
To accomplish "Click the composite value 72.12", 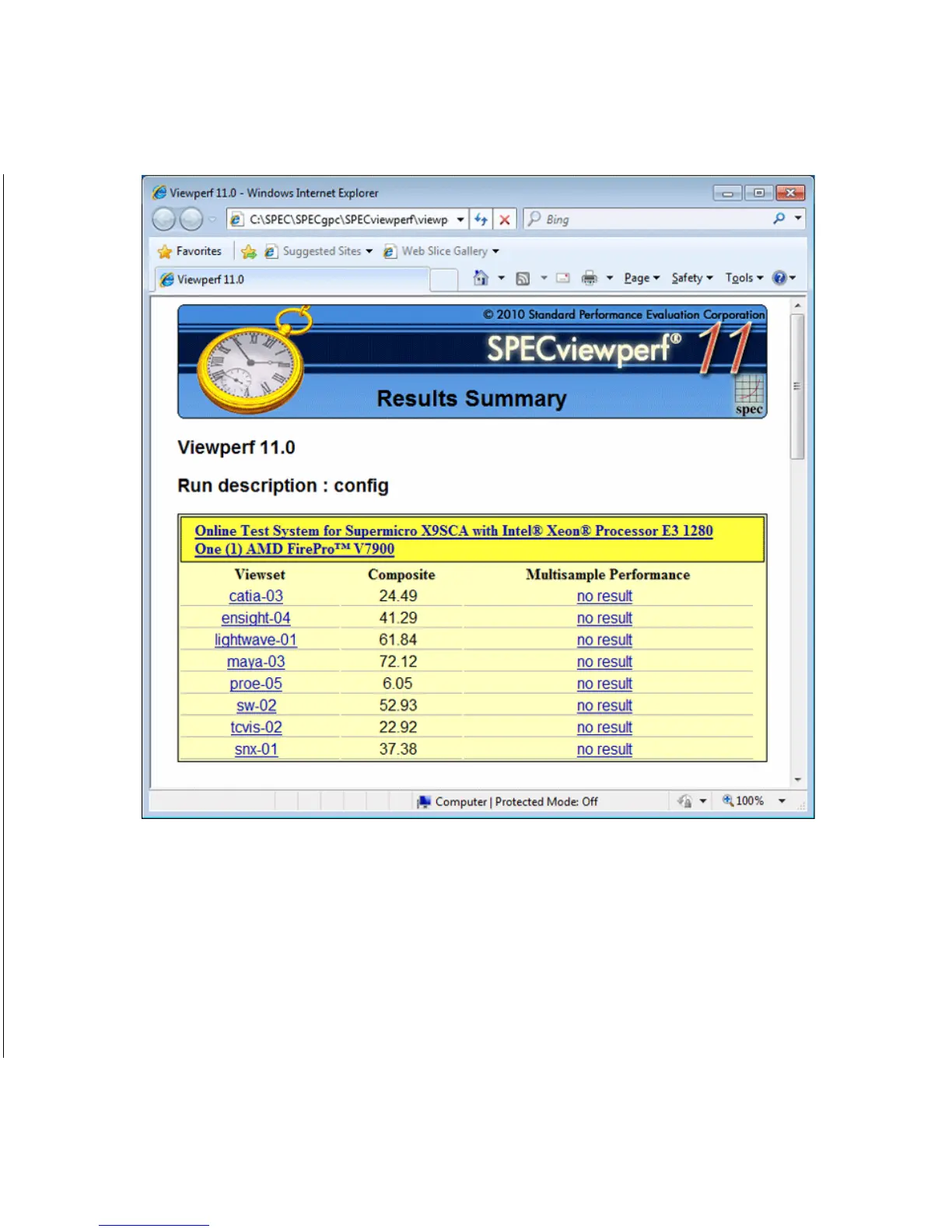I will (398, 661).
